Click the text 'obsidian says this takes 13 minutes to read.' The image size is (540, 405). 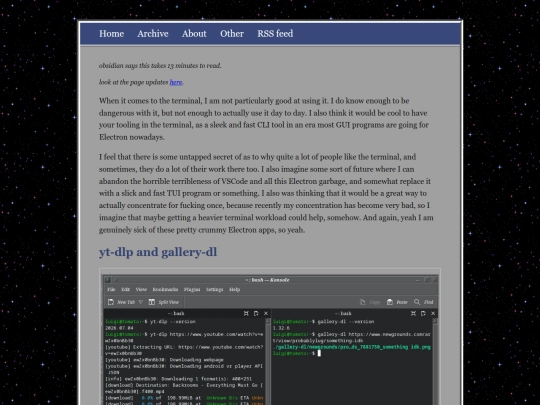coord(160,65)
